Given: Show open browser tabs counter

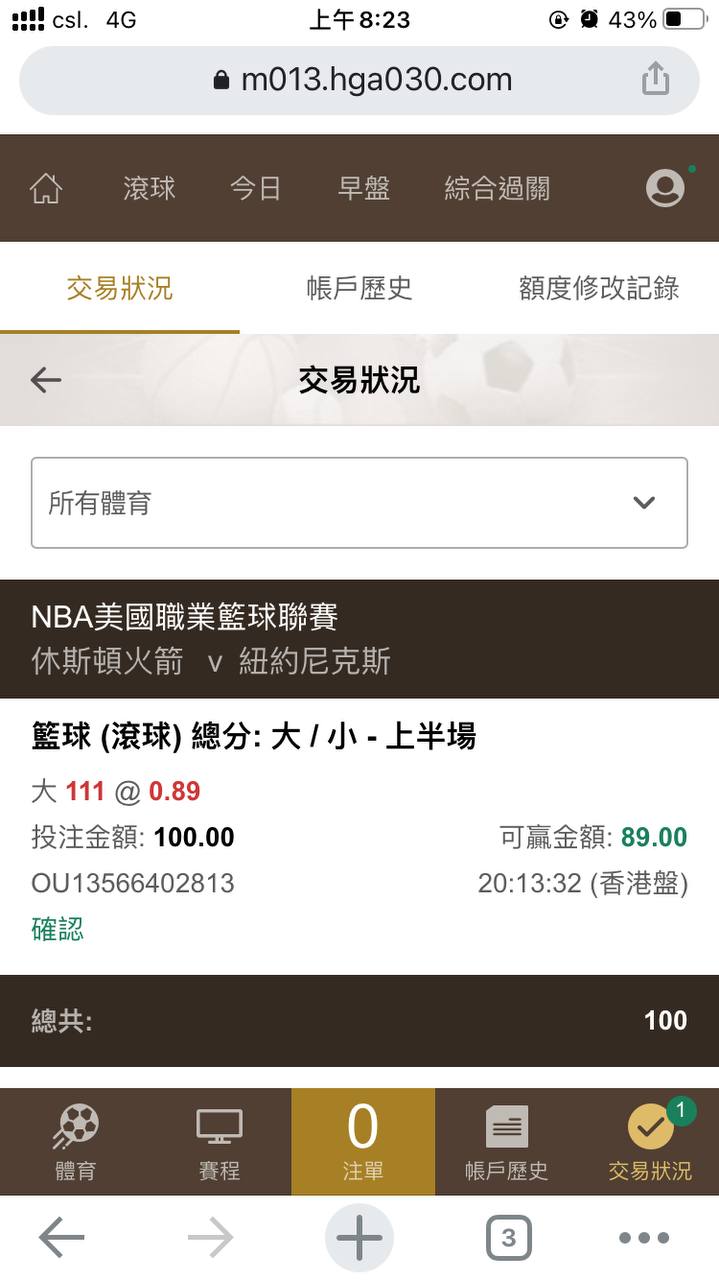Looking at the screenshot, I should click(508, 1239).
